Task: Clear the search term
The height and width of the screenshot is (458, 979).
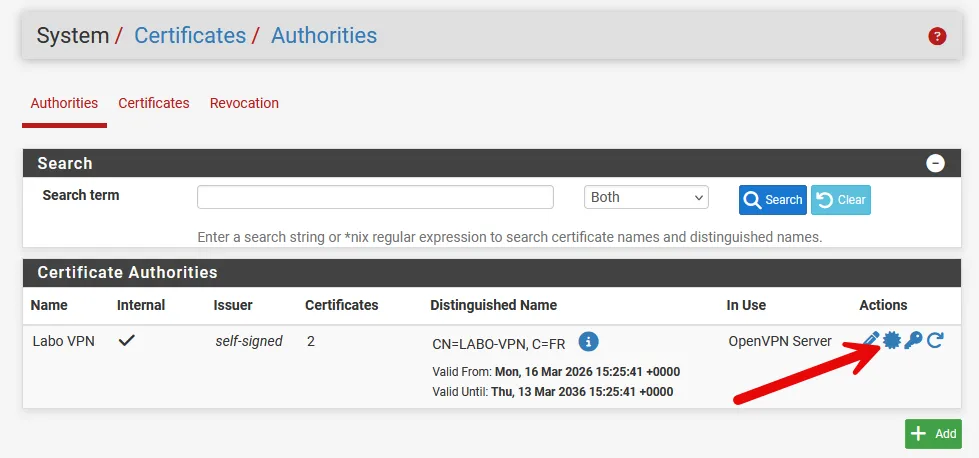Action: pyautogui.click(x=840, y=200)
